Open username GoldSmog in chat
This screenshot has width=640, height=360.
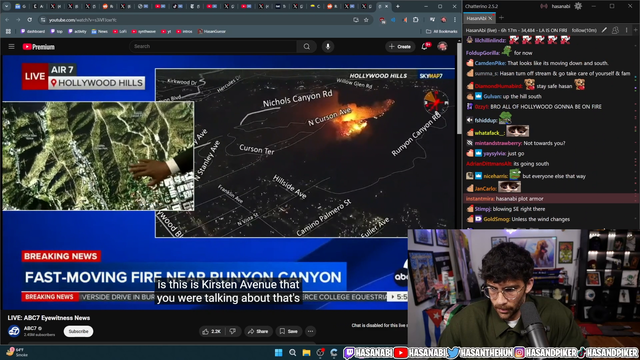pos(496,219)
